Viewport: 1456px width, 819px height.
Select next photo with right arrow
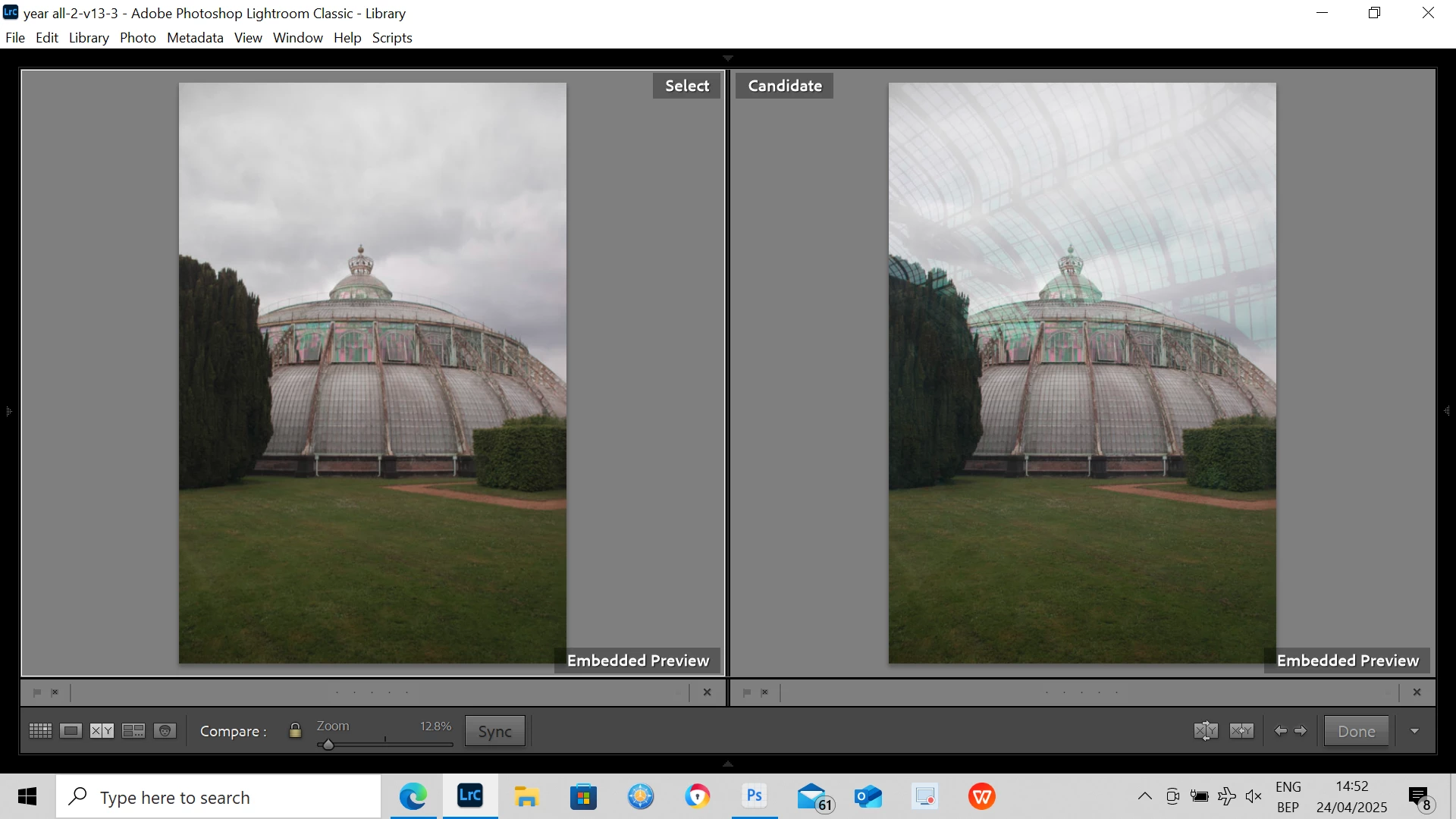click(x=1301, y=731)
